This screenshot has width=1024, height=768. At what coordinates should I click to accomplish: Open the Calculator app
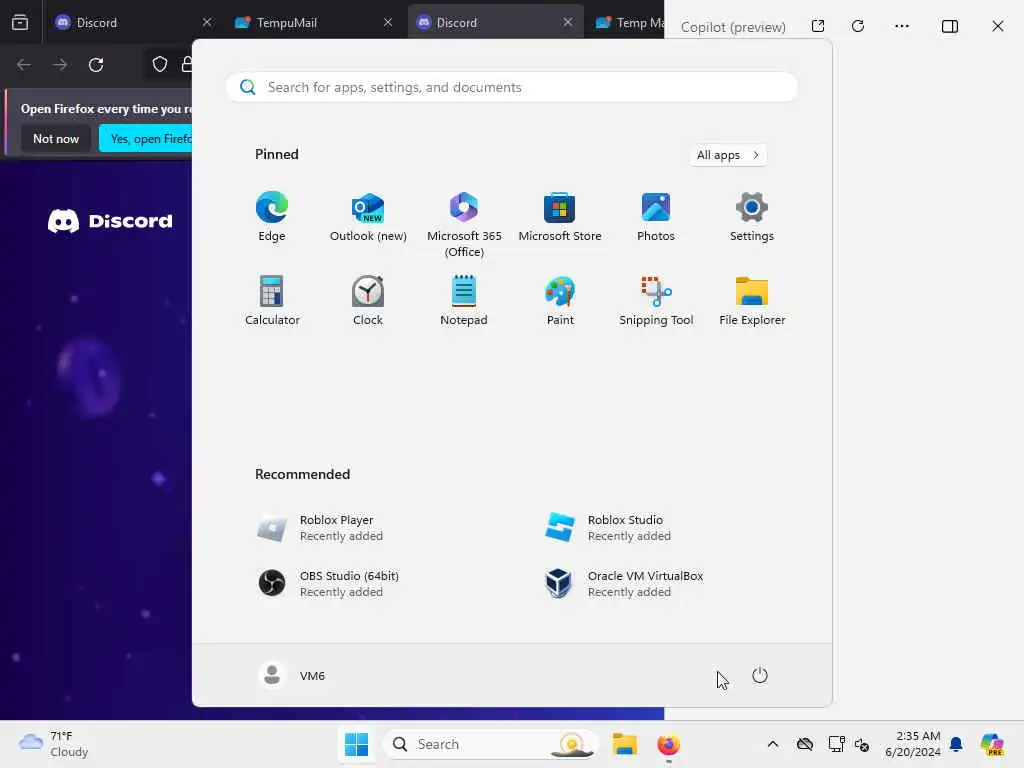(x=272, y=300)
